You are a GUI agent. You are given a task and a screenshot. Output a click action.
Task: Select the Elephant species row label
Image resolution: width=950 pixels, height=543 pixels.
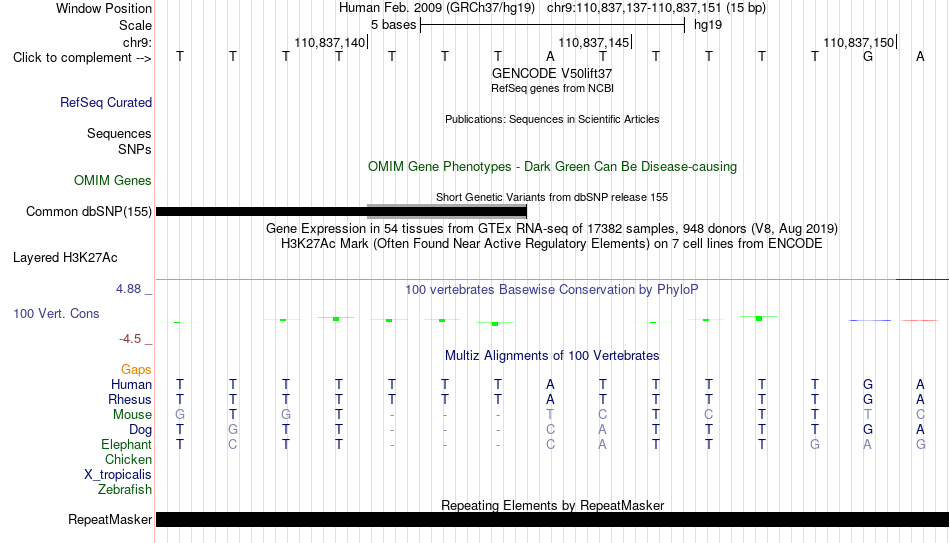click(126, 444)
